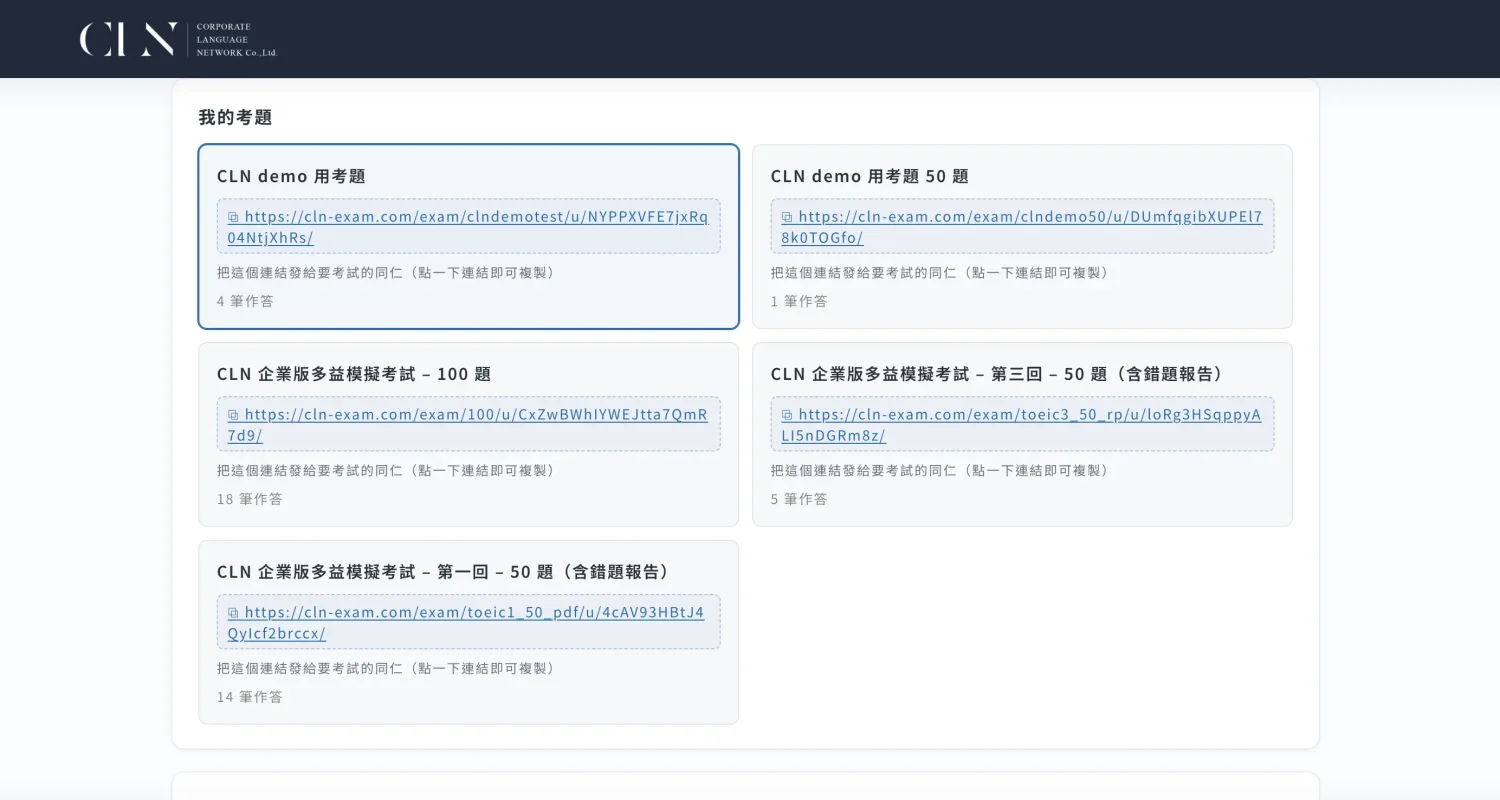The height and width of the screenshot is (800, 1500).
Task: Copy the clndemo50 exam link
Action: click(x=1022, y=227)
